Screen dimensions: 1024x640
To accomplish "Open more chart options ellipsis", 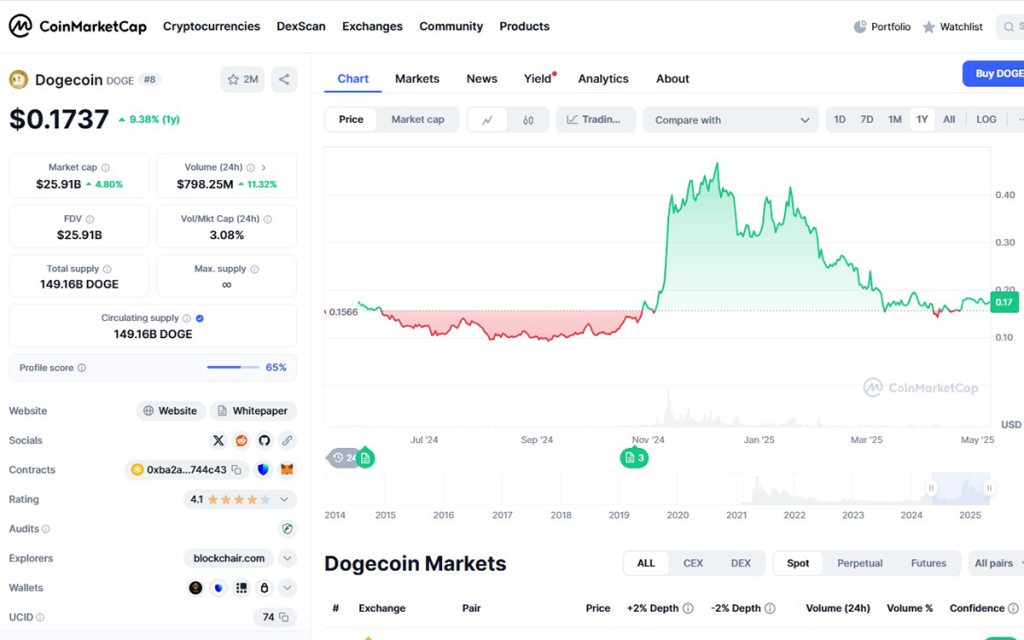I will 1019,120.
